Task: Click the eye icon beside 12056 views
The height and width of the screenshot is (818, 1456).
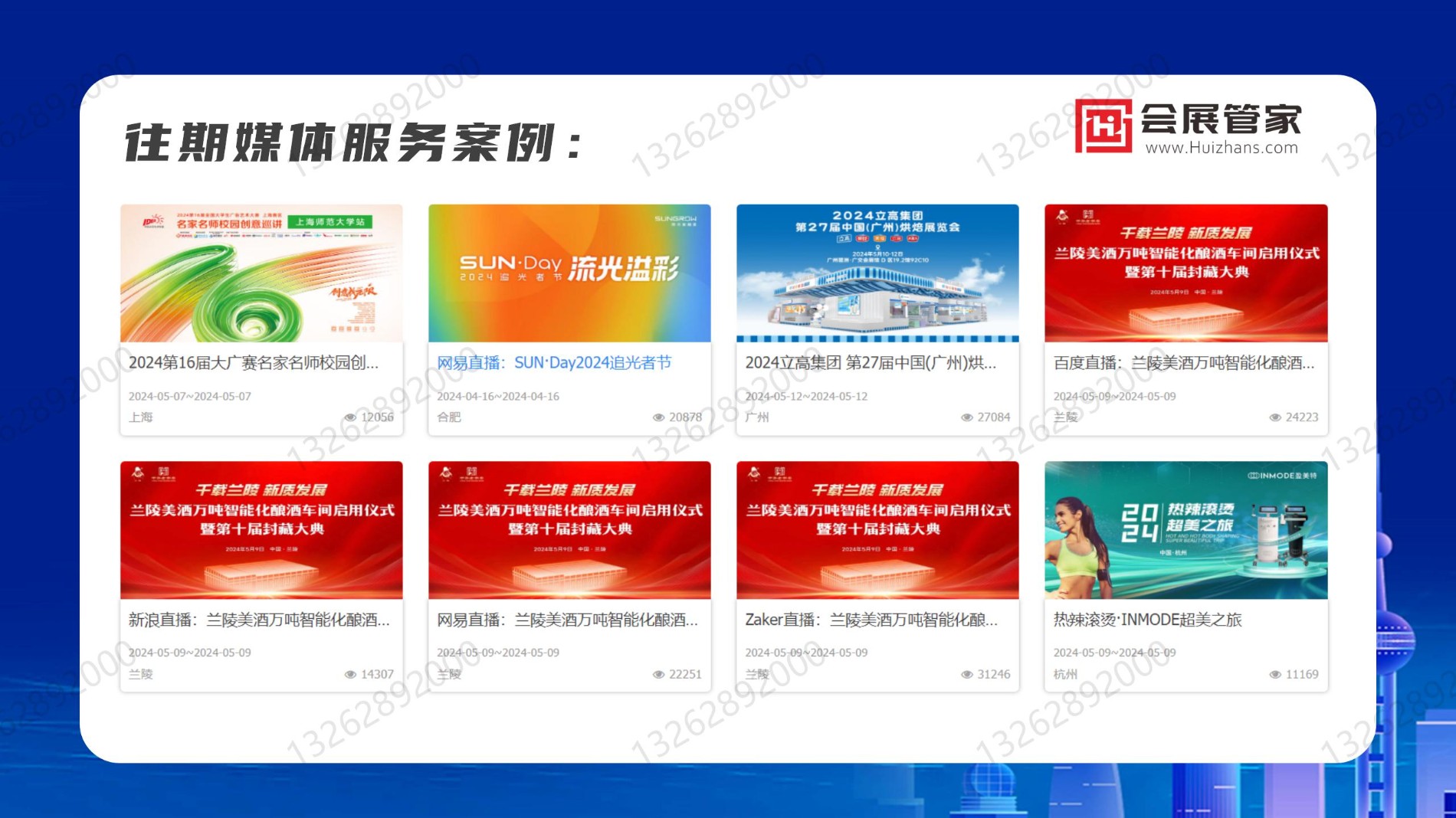Action: click(x=350, y=417)
